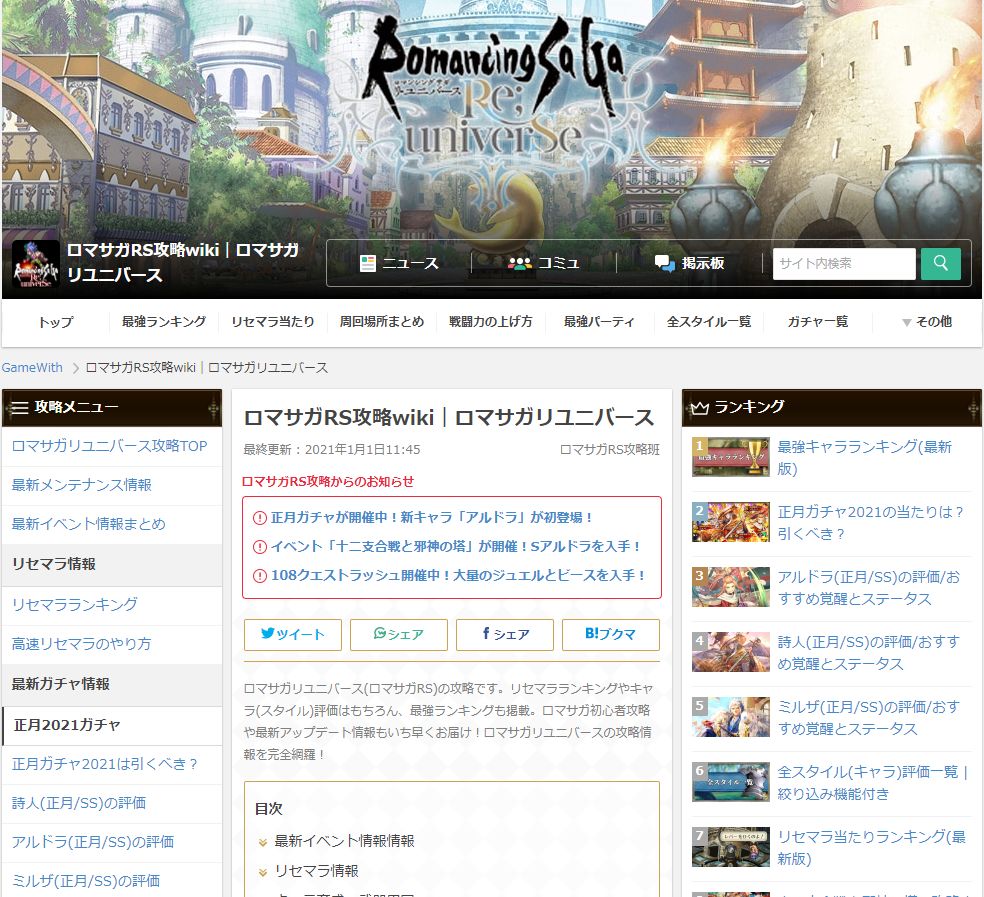
Task: Open the 最強ランキング nav tab
Action: coord(164,322)
